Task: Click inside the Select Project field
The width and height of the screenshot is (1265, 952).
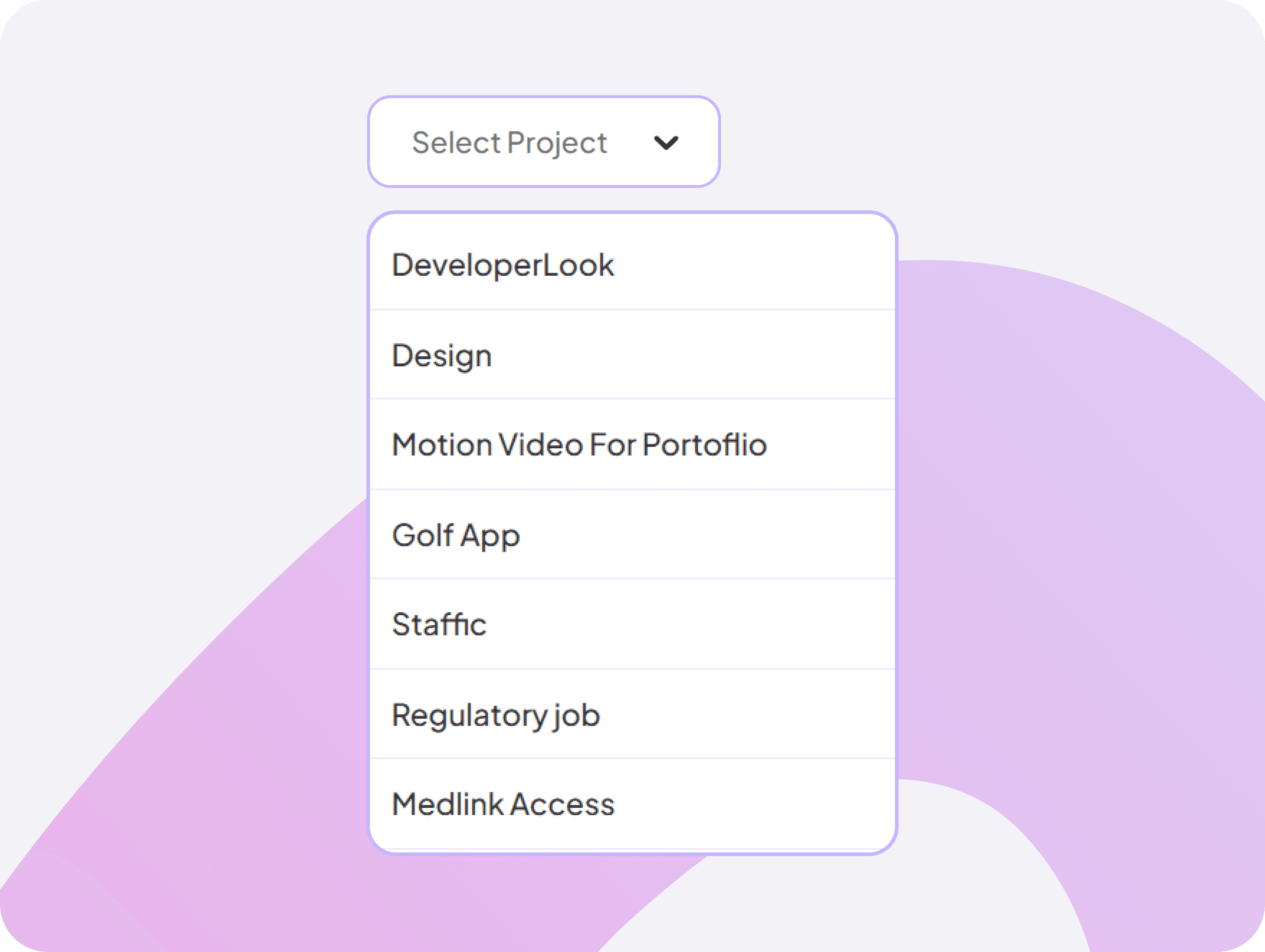Action: pyautogui.click(x=543, y=141)
